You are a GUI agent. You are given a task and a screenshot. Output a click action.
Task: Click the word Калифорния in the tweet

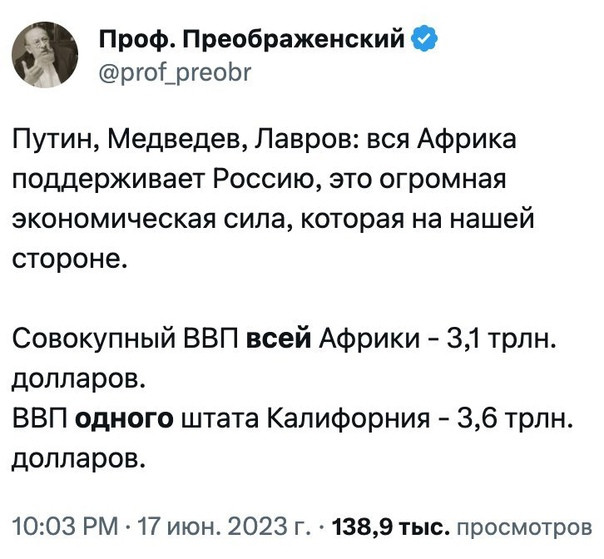[x=347, y=420]
